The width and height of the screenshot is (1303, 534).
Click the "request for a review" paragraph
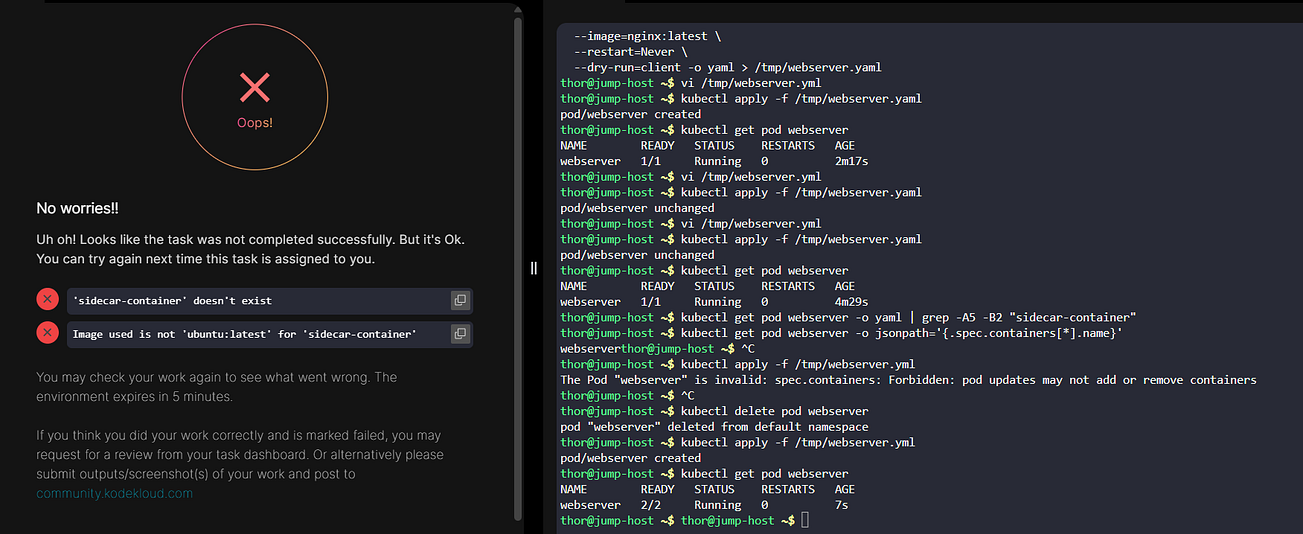(x=240, y=464)
